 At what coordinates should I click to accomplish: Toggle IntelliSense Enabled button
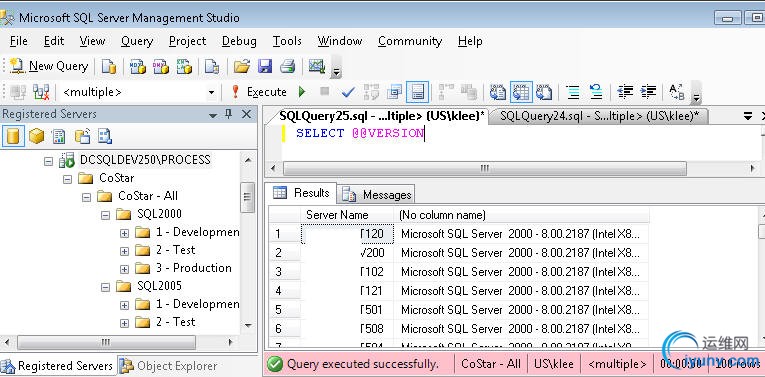(418, 92)
